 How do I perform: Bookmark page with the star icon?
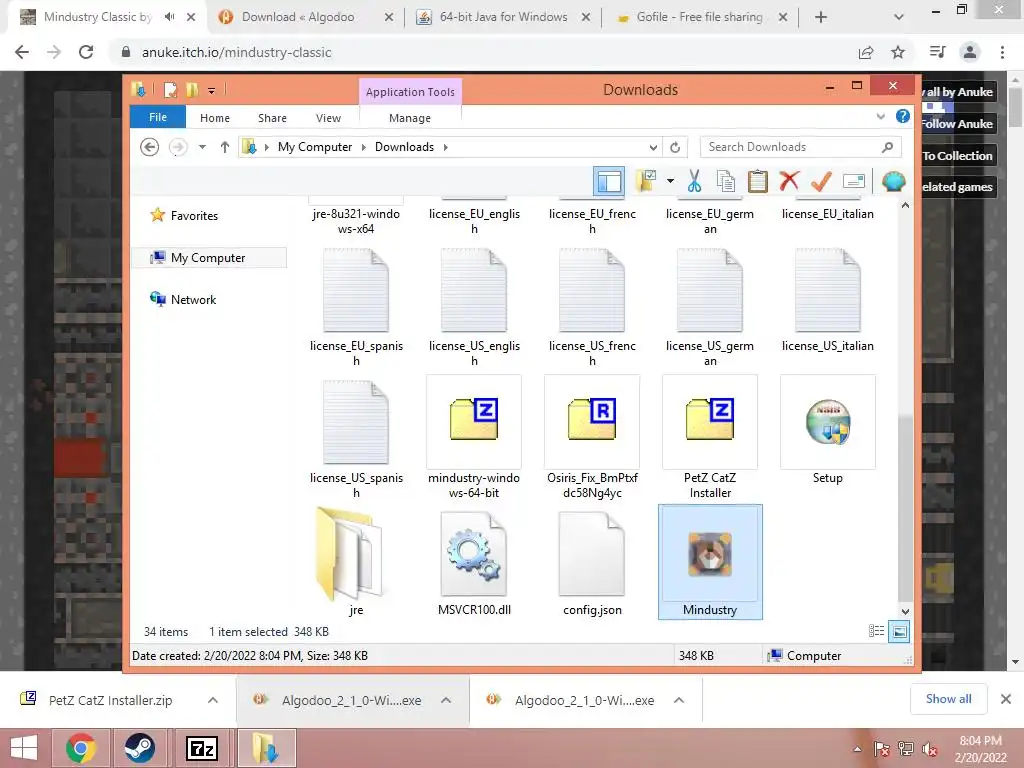coord(898,52)
